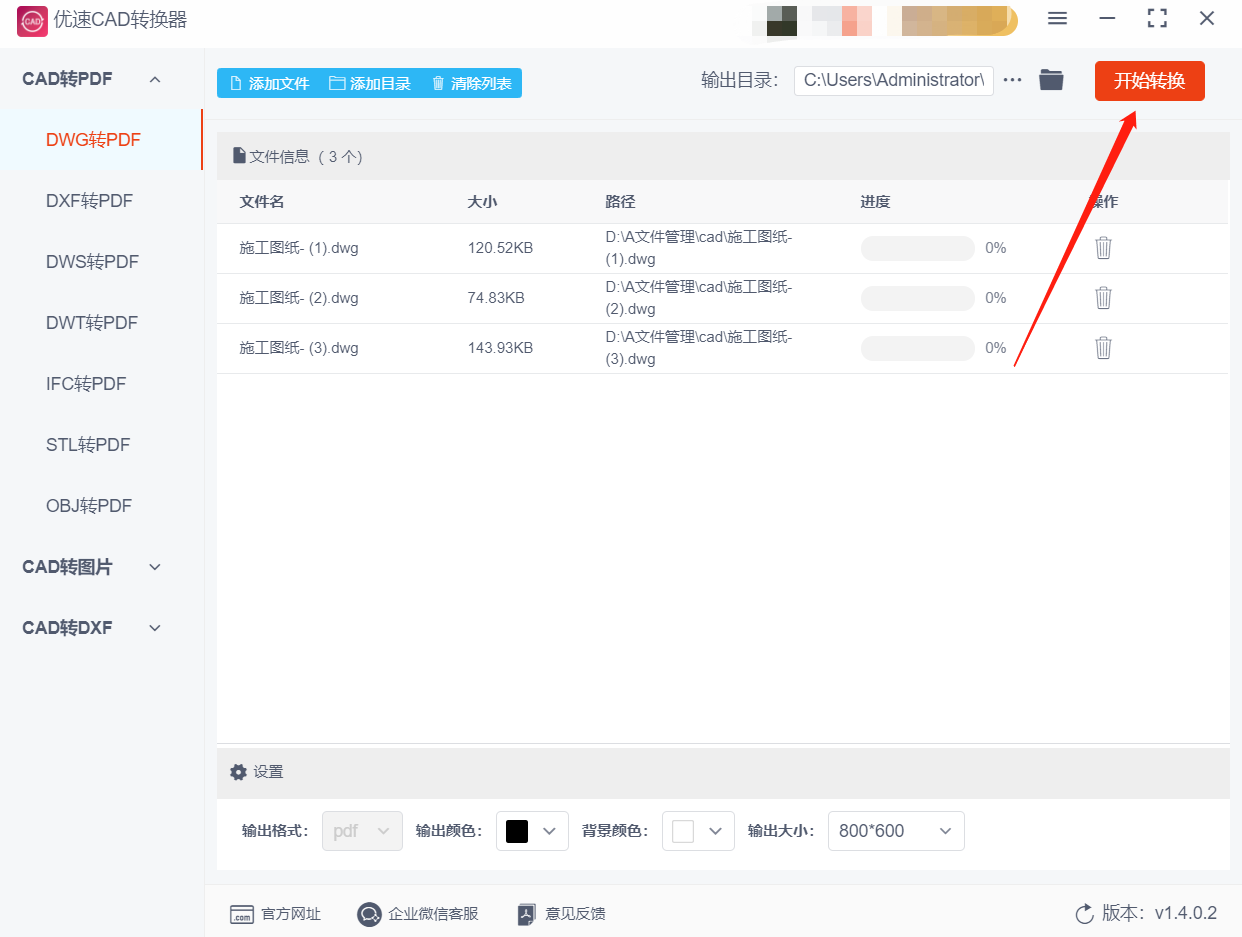Screen dimensions: 1242x937
Task: Delete 施工图纸- (1).dwg with its trash icon
Action: [1103, 248]
